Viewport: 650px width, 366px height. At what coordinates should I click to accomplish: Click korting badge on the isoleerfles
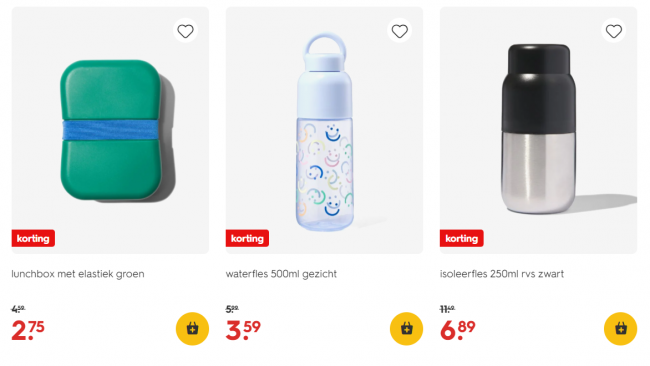click(461, 238)
